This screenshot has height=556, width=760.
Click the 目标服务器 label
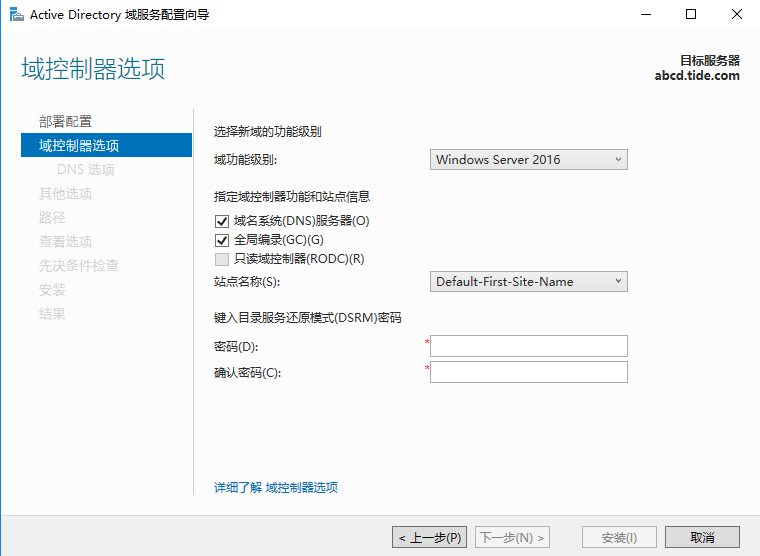710,61
